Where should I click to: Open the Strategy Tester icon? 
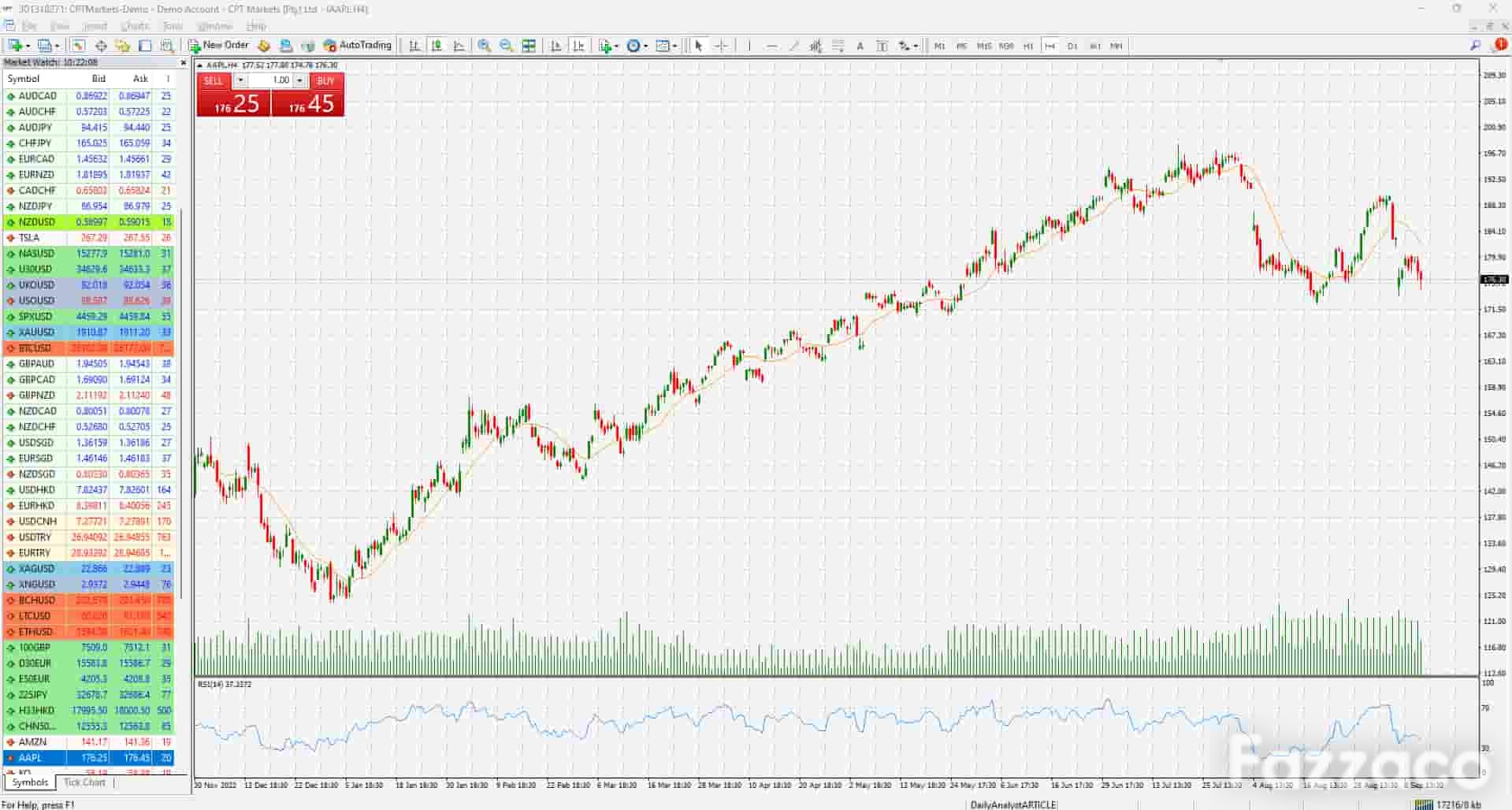point(167,46)
